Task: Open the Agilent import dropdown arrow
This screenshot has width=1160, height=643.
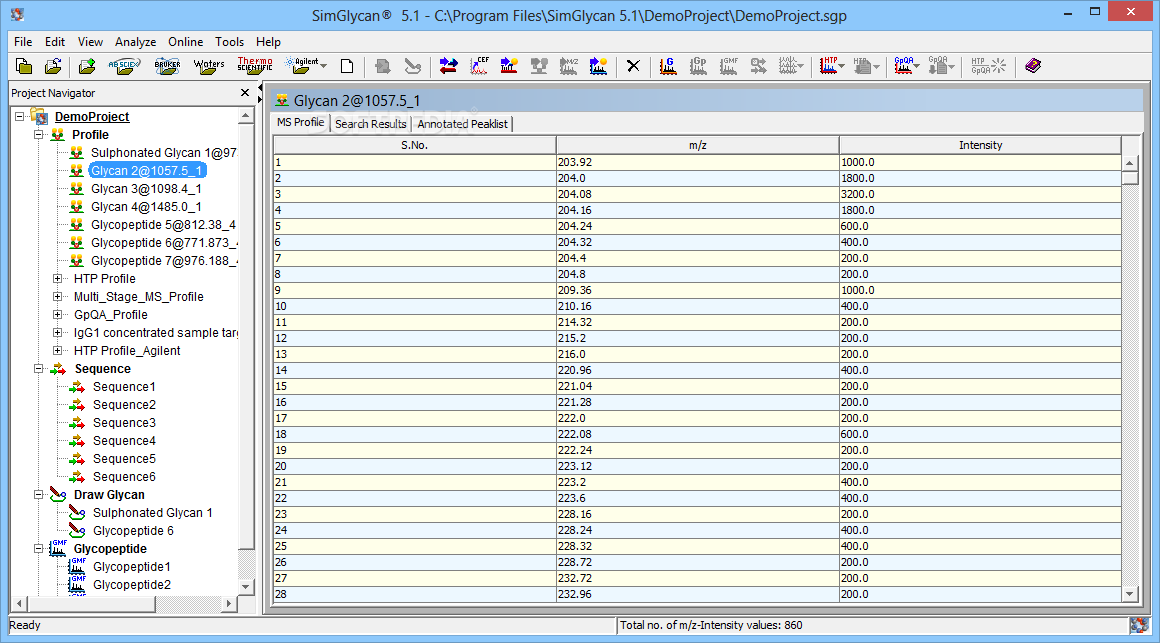Action: 324,67
